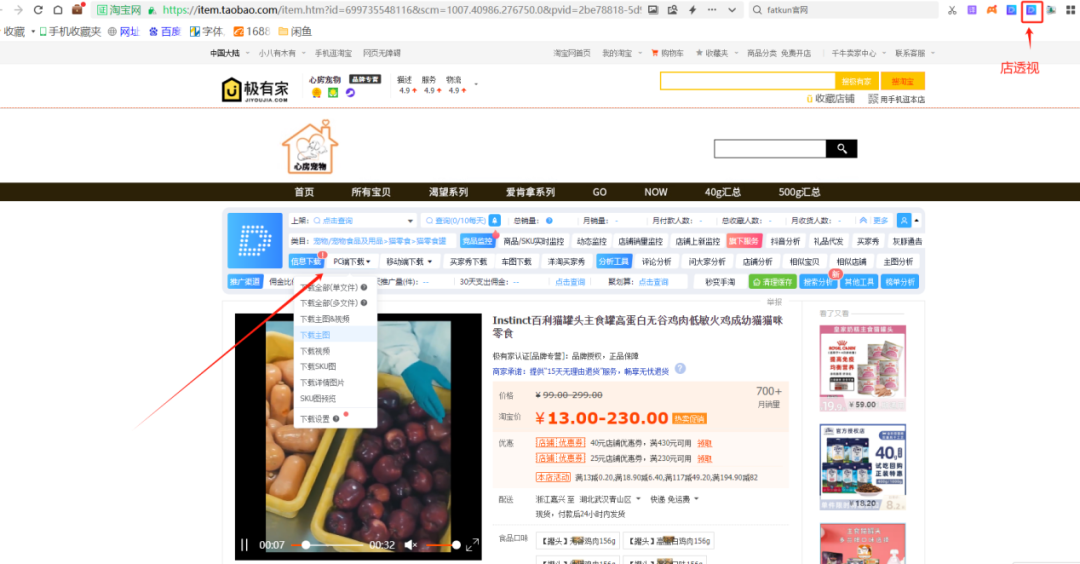
Task: Open the 闲鱼 bookmark folder
Action: (295, 32)
